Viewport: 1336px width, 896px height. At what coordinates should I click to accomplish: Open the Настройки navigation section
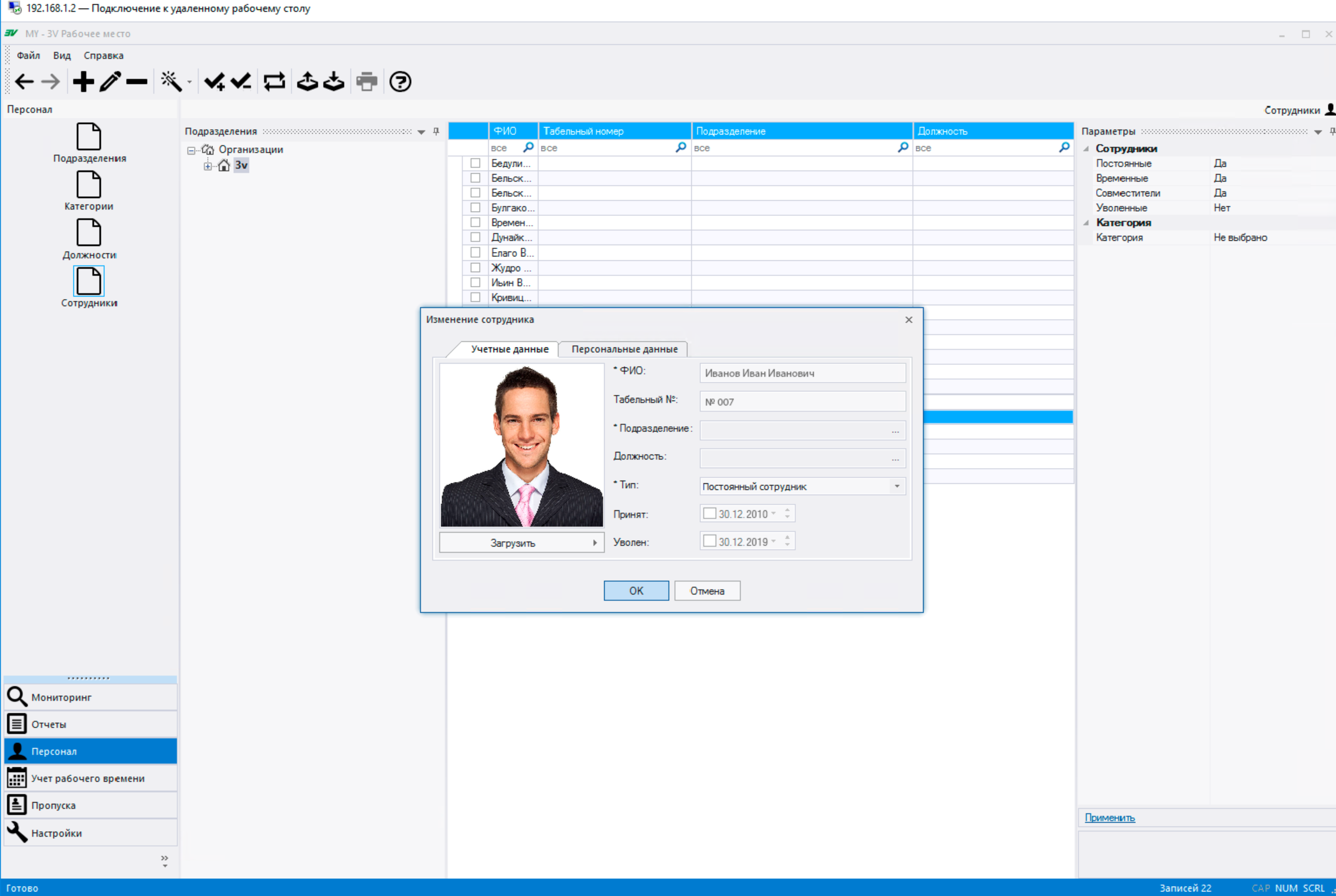90,833
